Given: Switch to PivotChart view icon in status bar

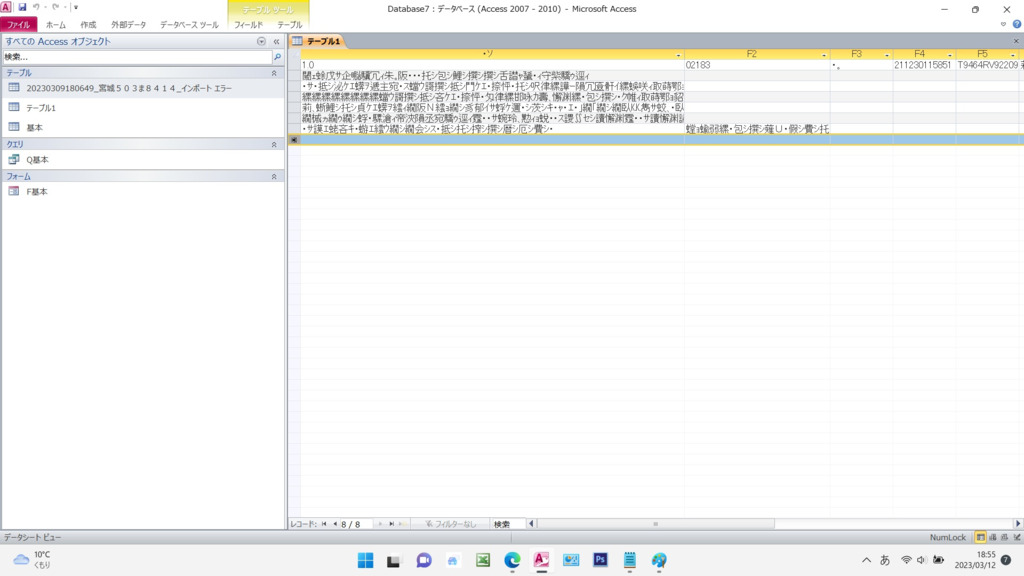Looking at the screenshot, I should 1004,537.
